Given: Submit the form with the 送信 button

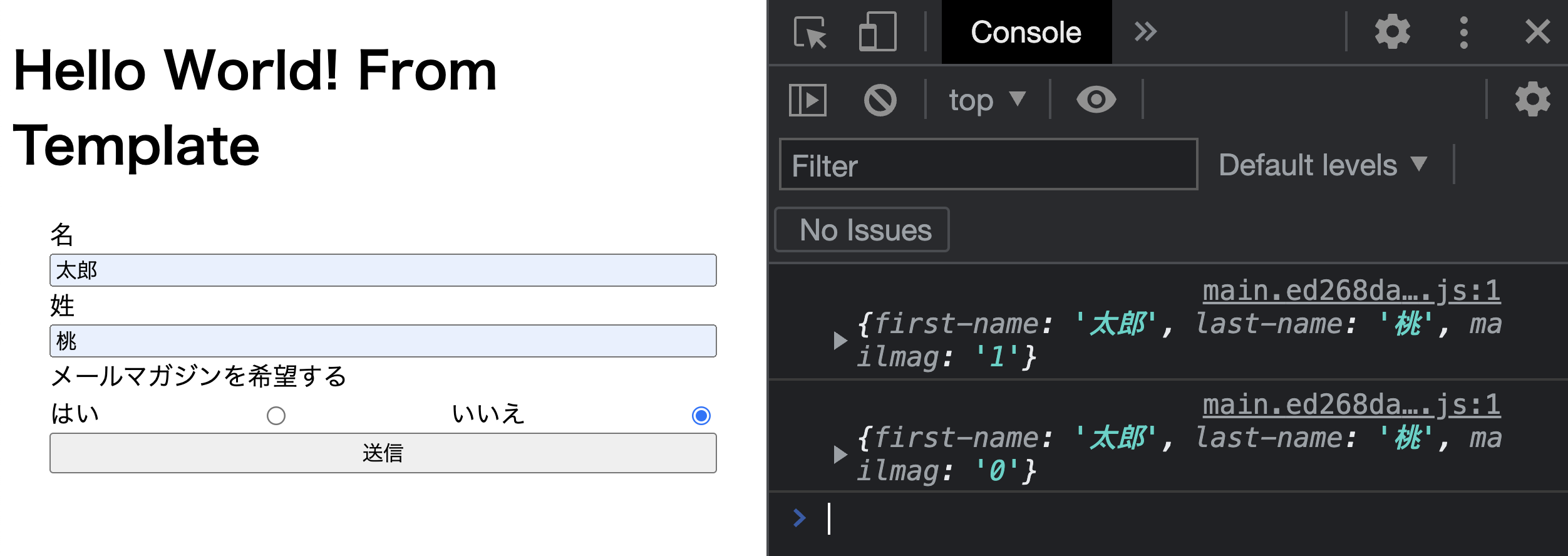Looking at the screenshot, I should click(383, 453).
